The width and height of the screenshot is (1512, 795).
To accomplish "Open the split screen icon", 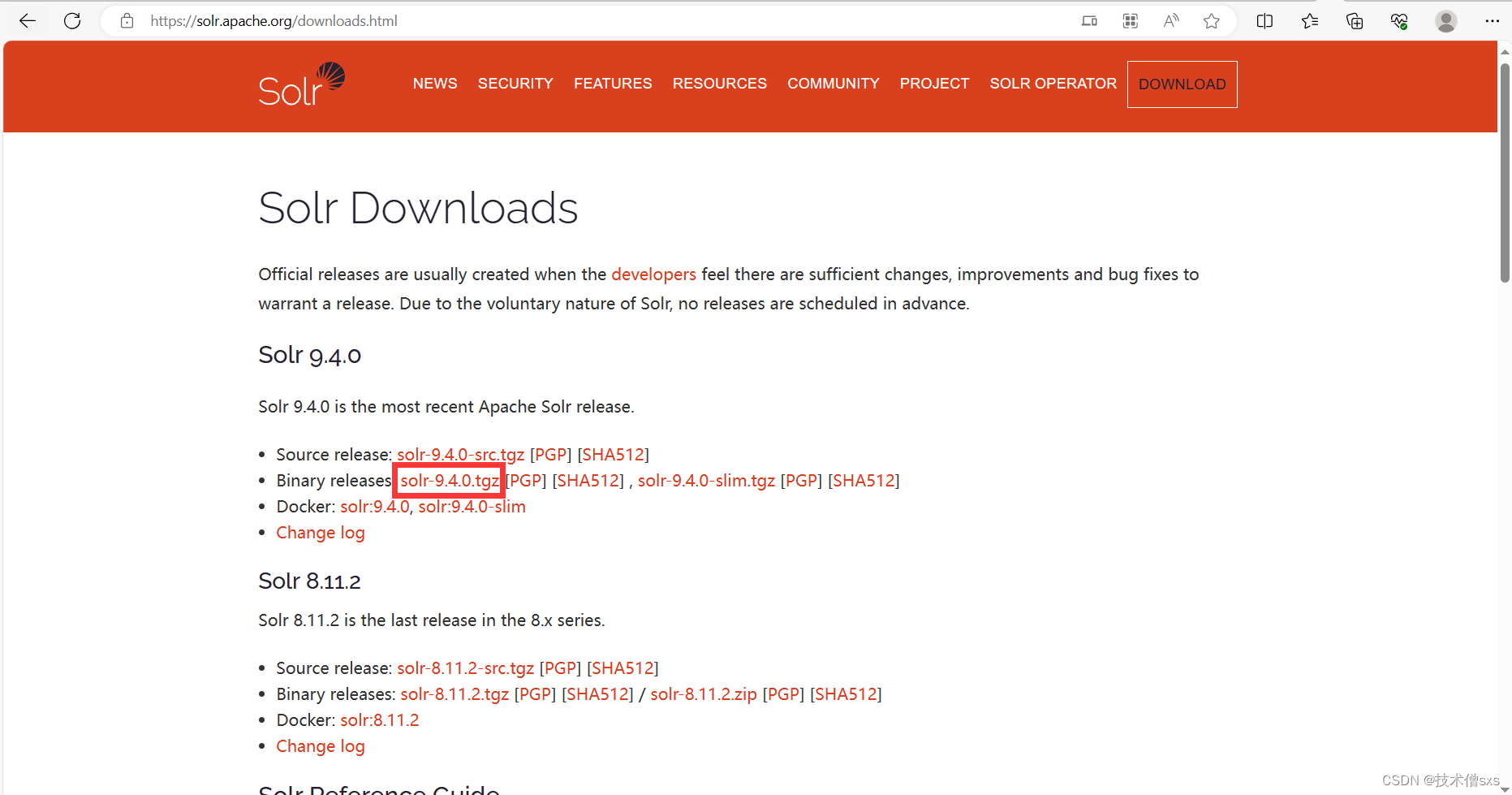I will tap(1264, 21).
